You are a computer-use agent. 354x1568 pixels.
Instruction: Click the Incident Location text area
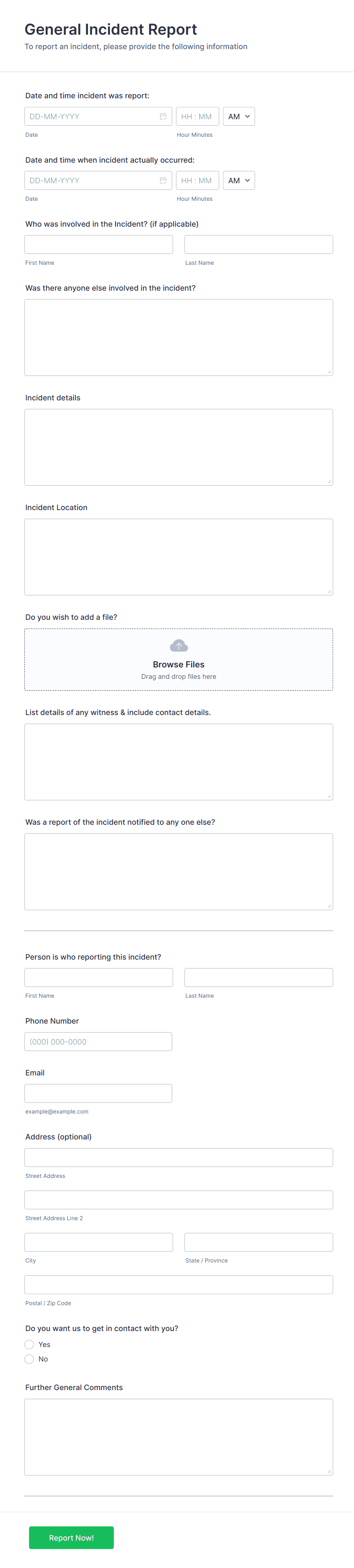[x=178, y=556]
